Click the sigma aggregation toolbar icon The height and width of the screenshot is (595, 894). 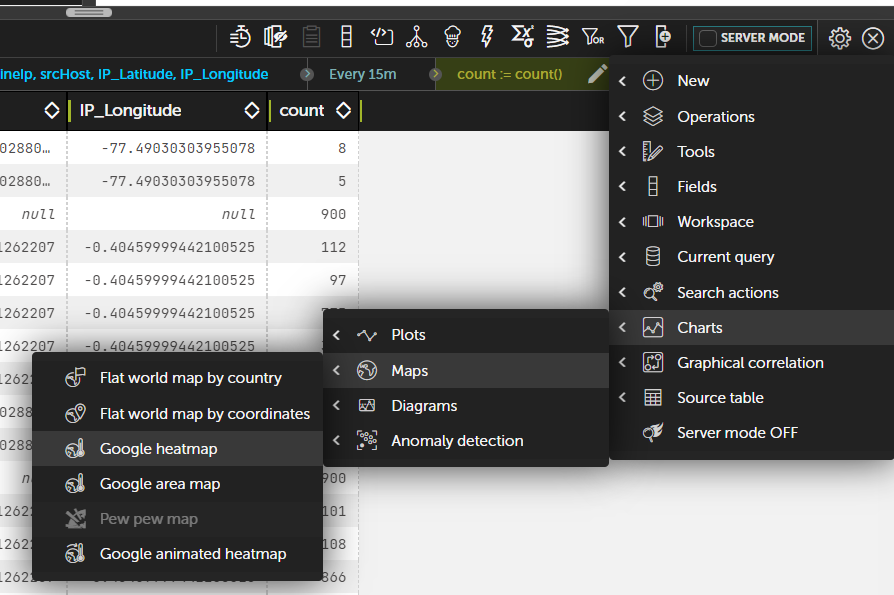click(522, 36)
